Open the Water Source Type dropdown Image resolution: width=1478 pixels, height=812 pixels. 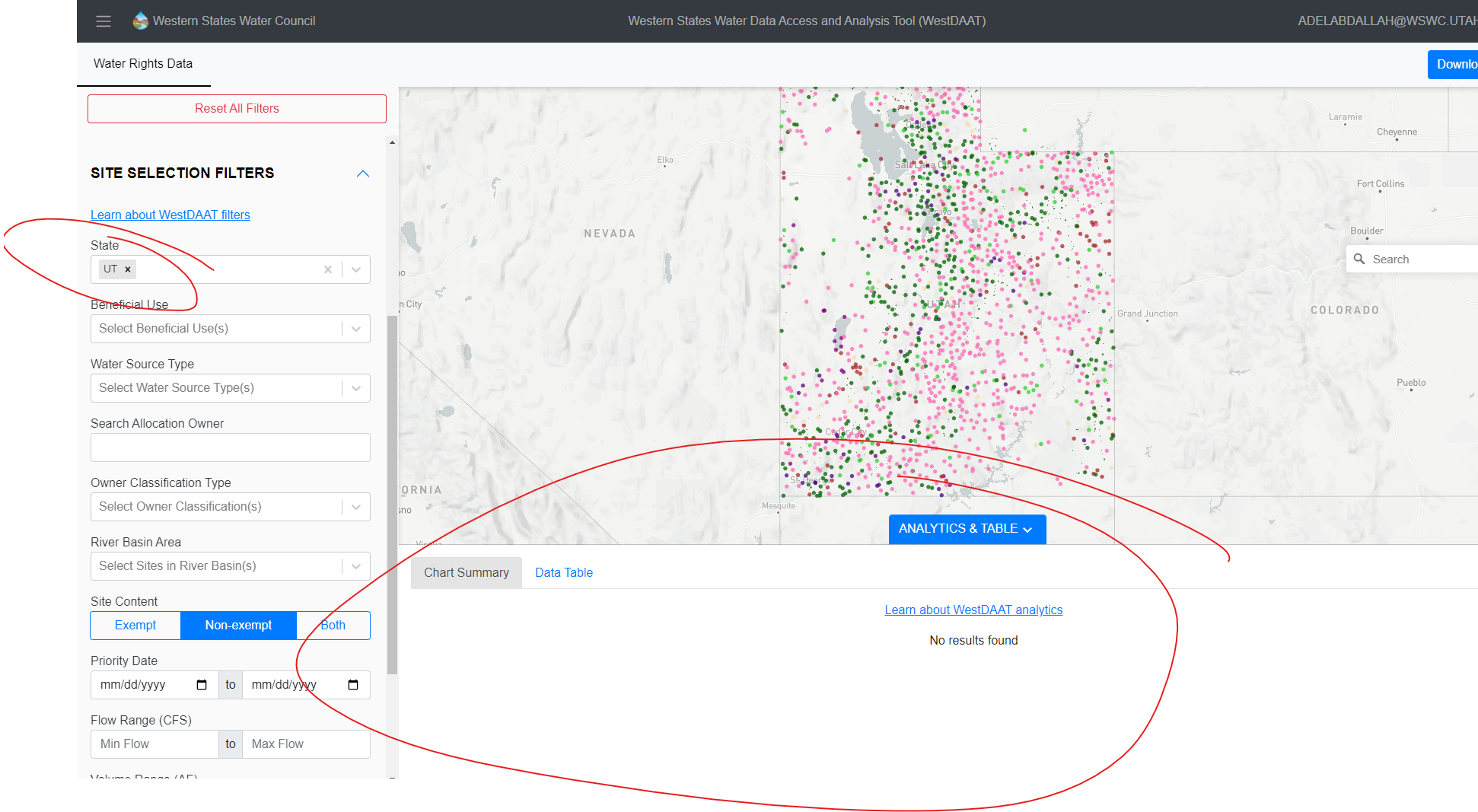point(355,387)
